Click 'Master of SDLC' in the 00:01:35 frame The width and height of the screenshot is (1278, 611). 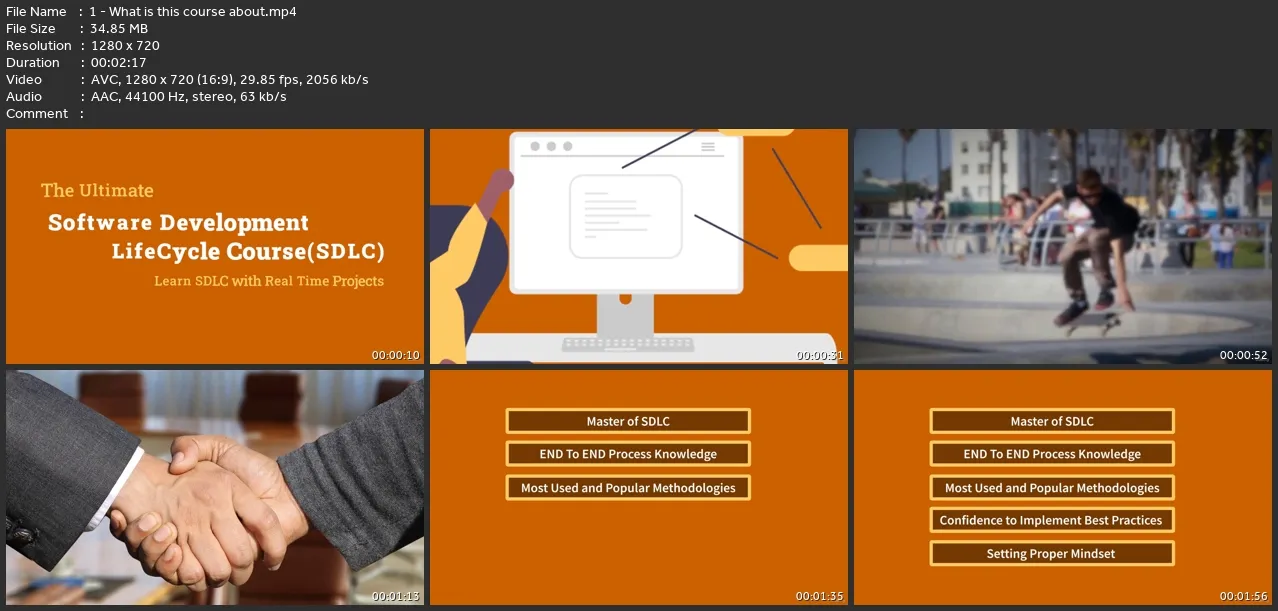[x=628, y=421]
